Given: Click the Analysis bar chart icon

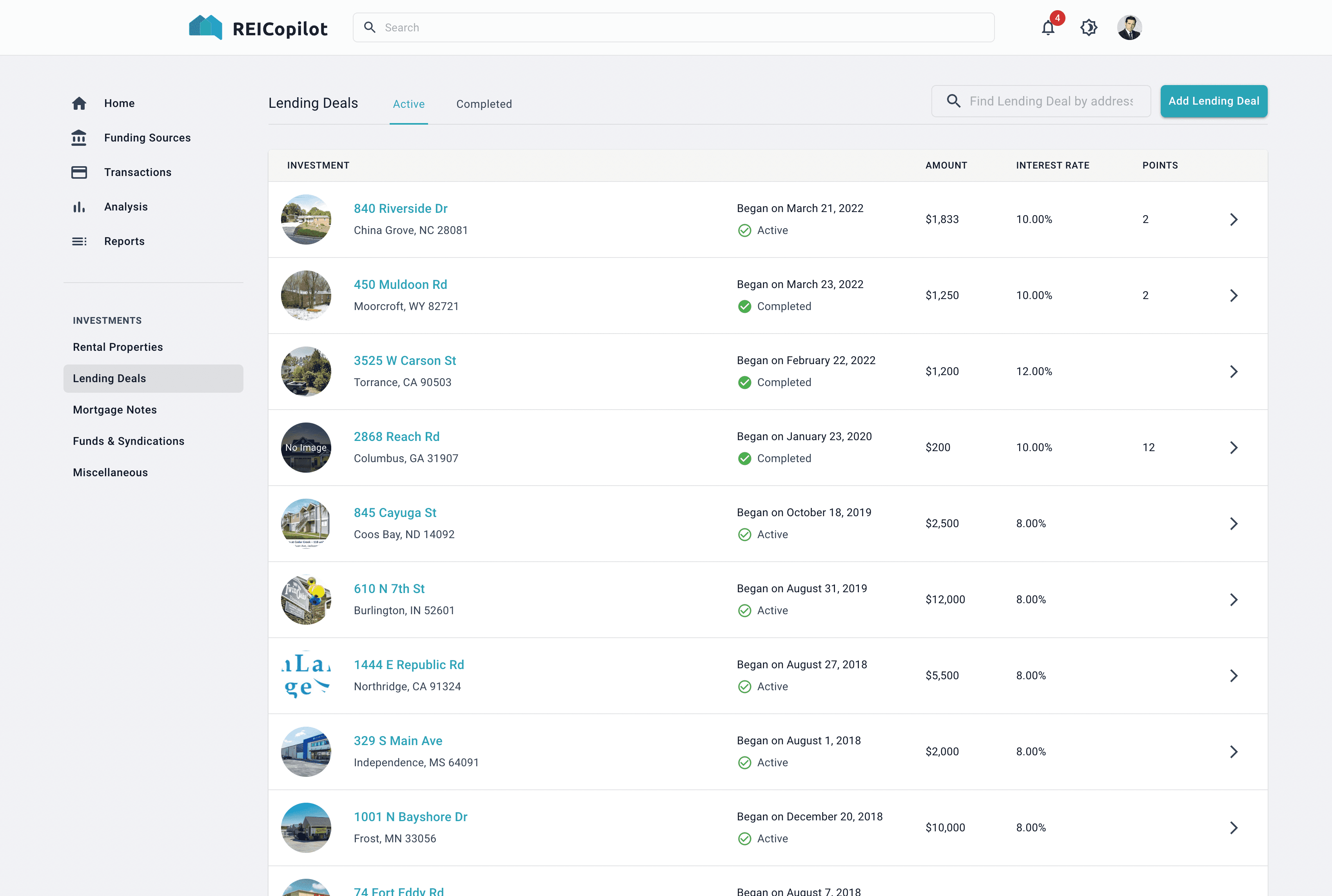Looking at the screenshot, I should (x=79, y=207).
